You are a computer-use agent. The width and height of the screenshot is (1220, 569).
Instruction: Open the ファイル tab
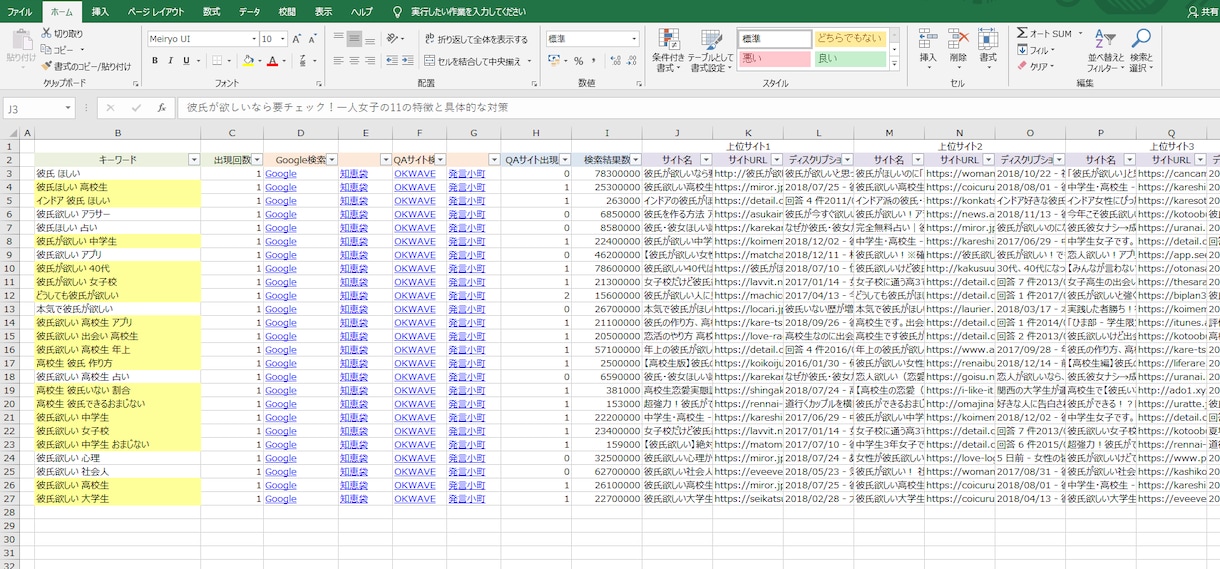click(x=20, y=11)
